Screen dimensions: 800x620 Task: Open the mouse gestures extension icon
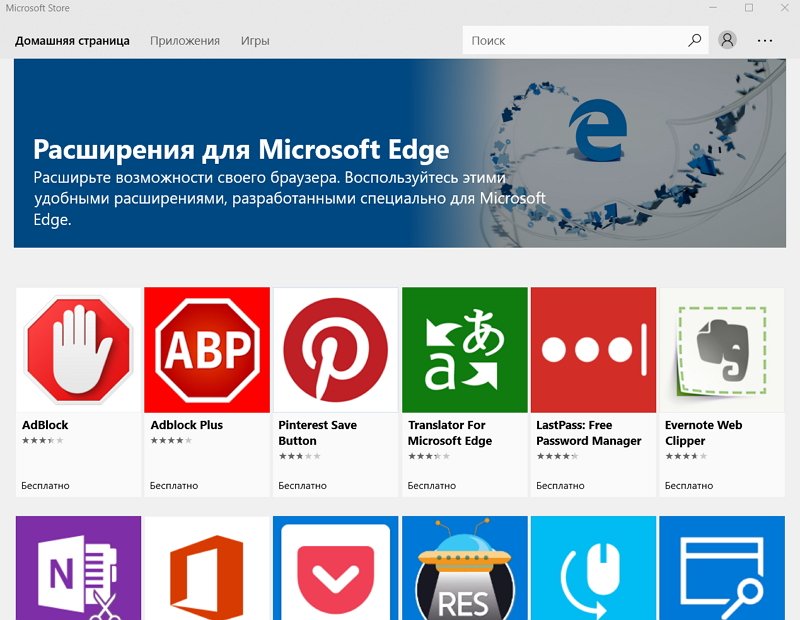click(593, 568)
